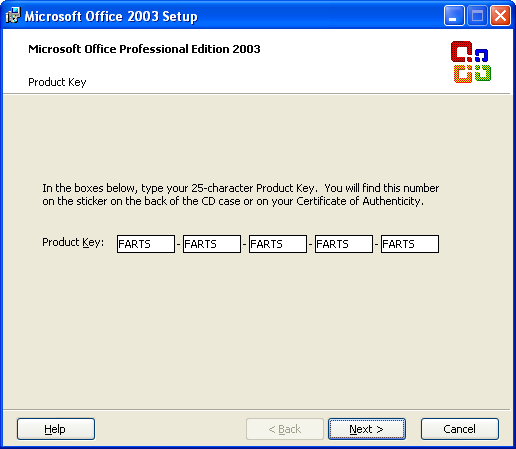Close the Office 2003 Setup window

click(500, 16)
